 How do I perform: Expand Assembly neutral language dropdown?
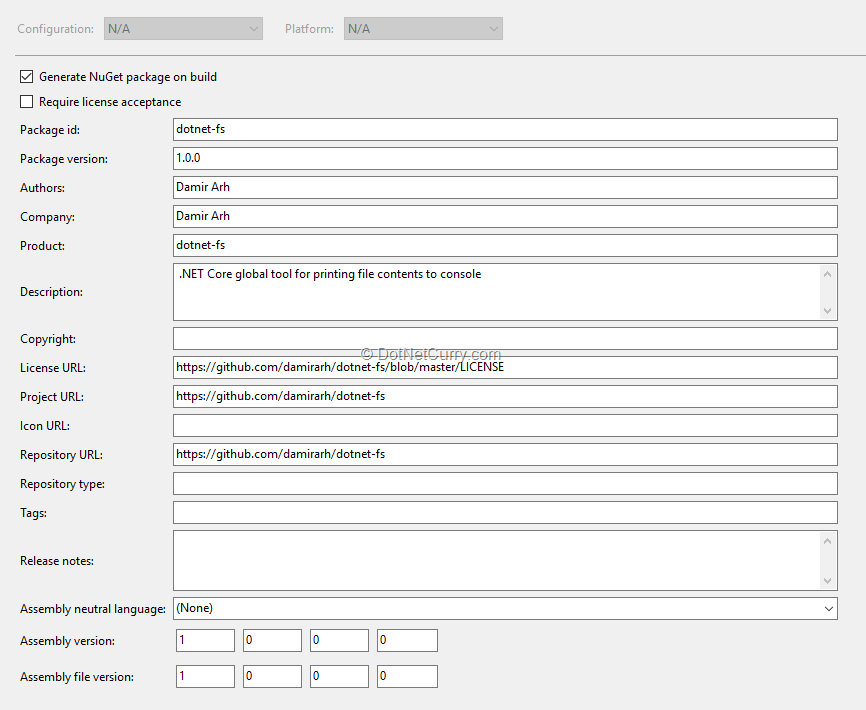[x=505, y=608]
